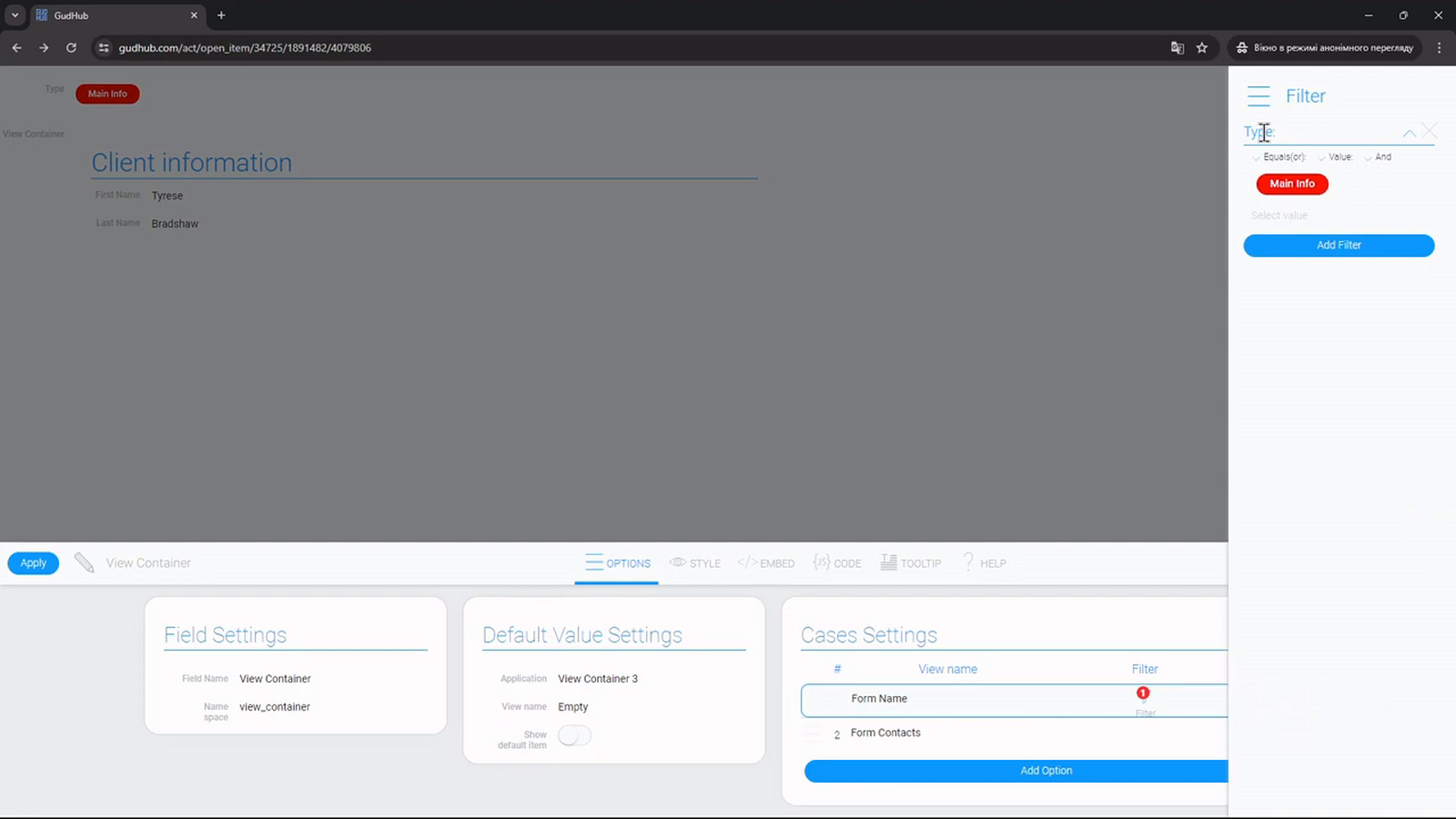Switch to the EMBED tab
The height and width of the screenshot is (819, 1456).
pyautogui.click(x=766, y=563)
